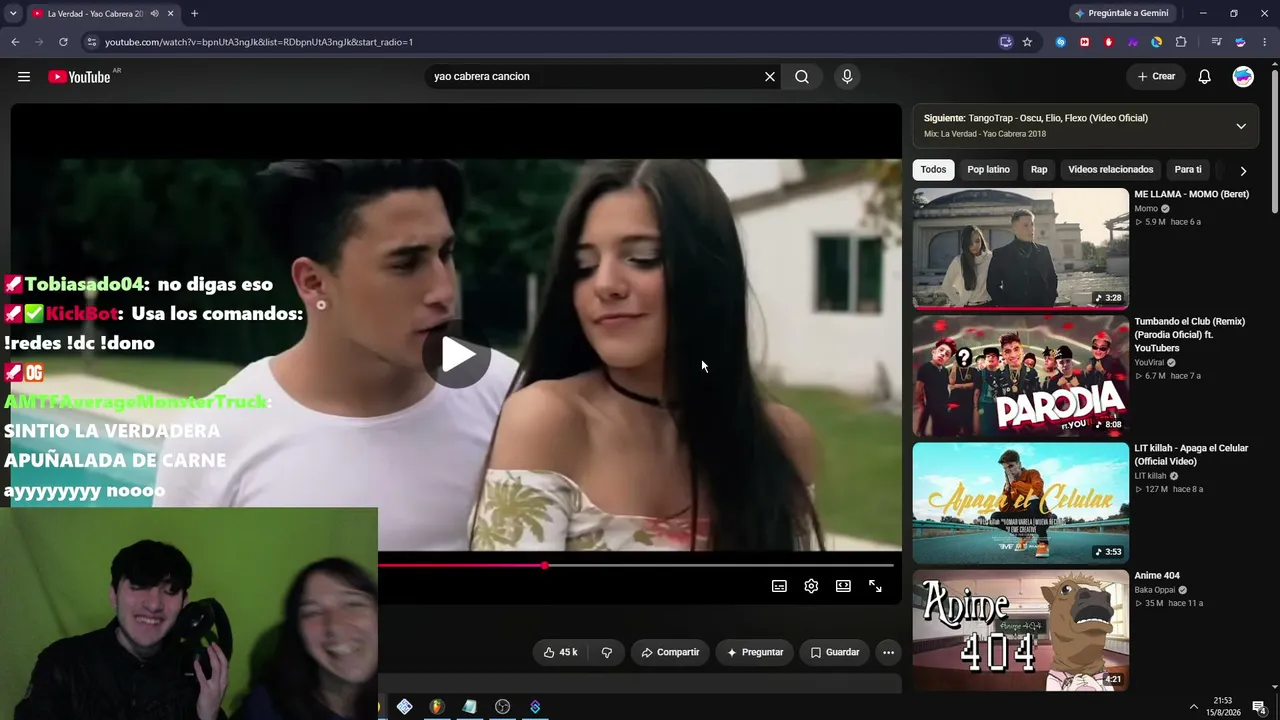Show more filter chips with the right arrow
The width and height of the screenshot is (1280, 720).
[1243, 171]
